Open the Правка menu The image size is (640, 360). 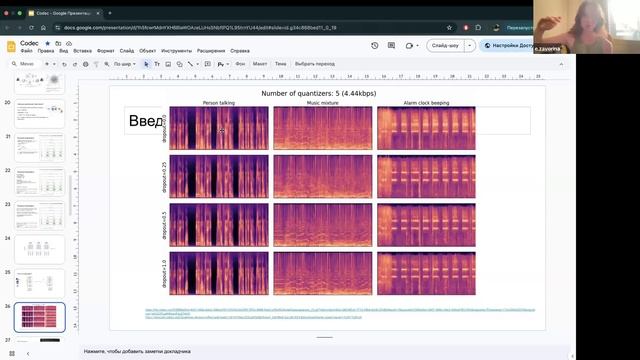(46, 51)
